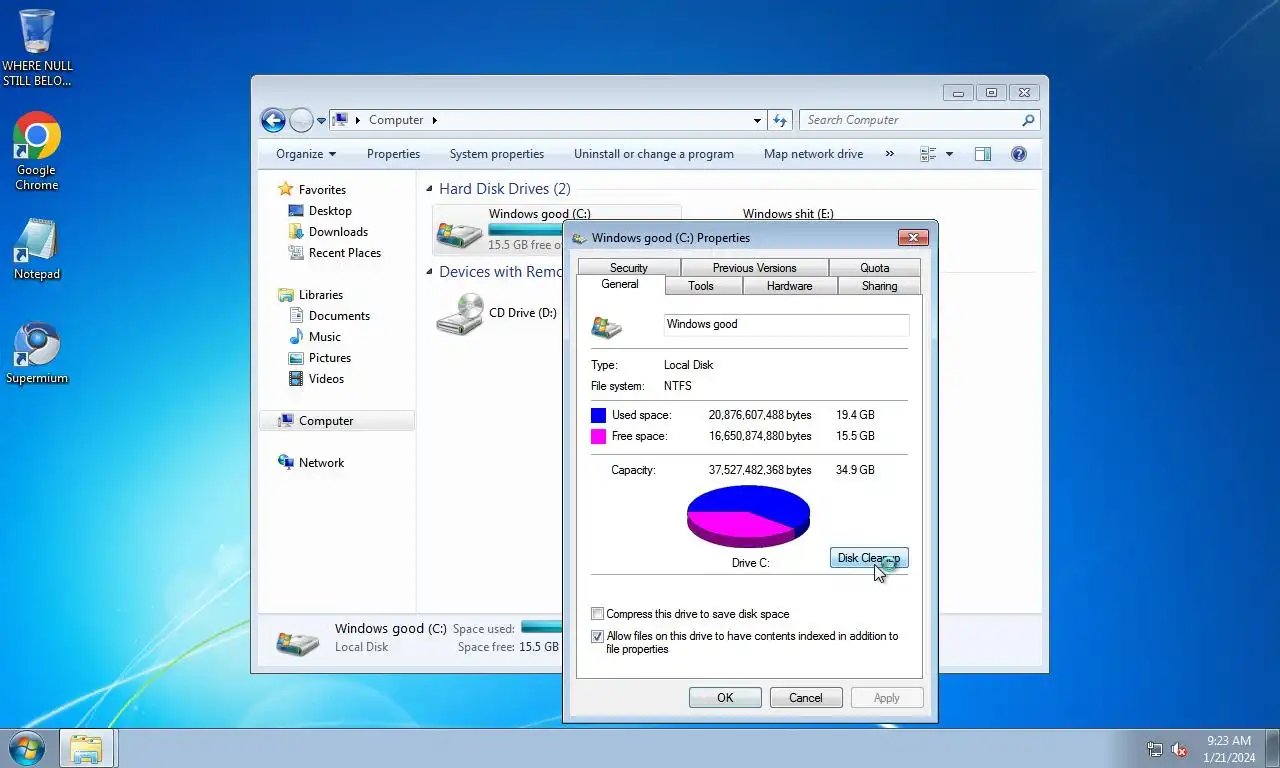Viewport: 1280px width, 768px height.
Task: Click the Disk Cleanup button
Action: (869, 558)
